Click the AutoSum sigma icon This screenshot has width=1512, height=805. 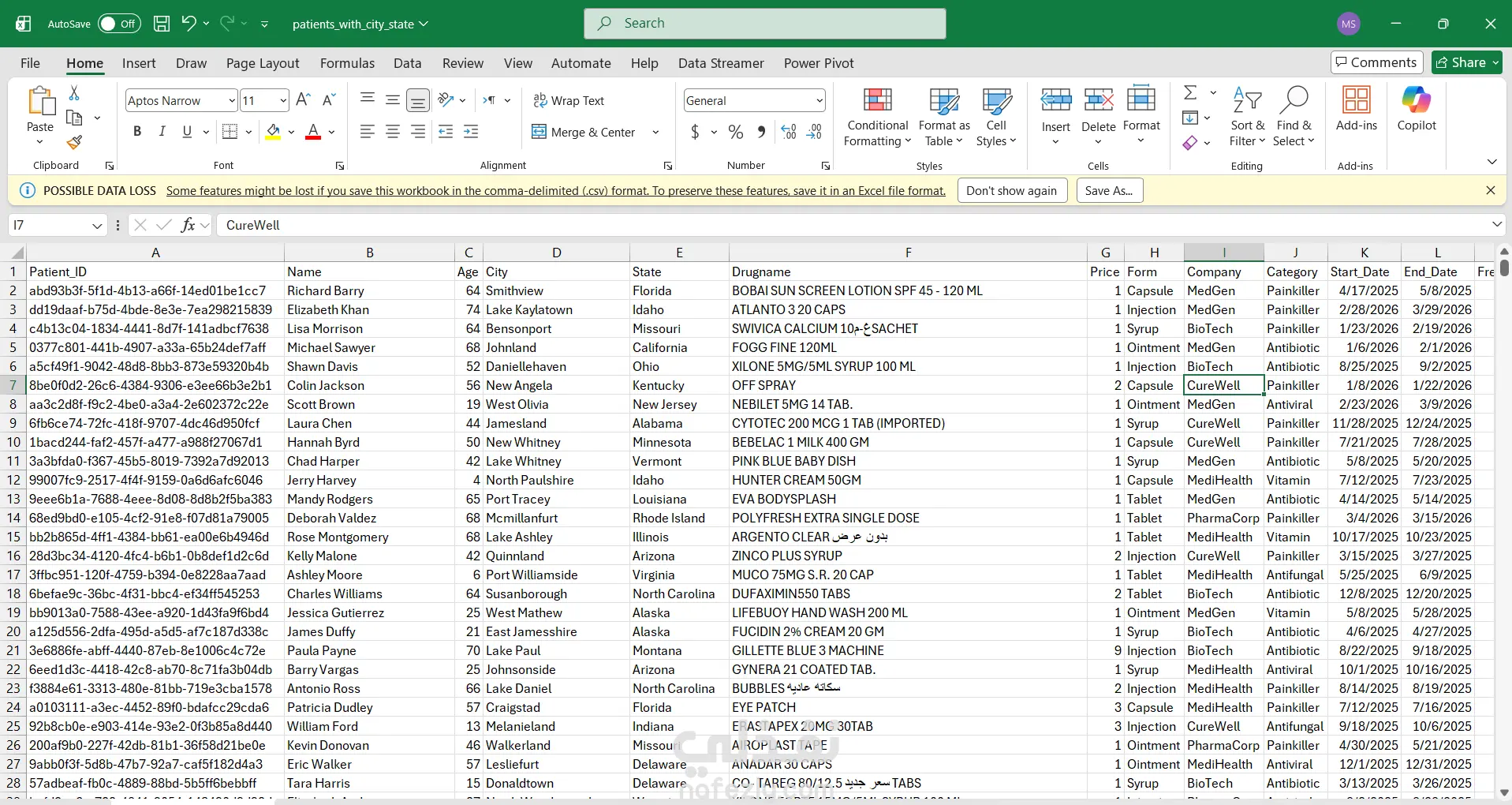coord(1190,93)
